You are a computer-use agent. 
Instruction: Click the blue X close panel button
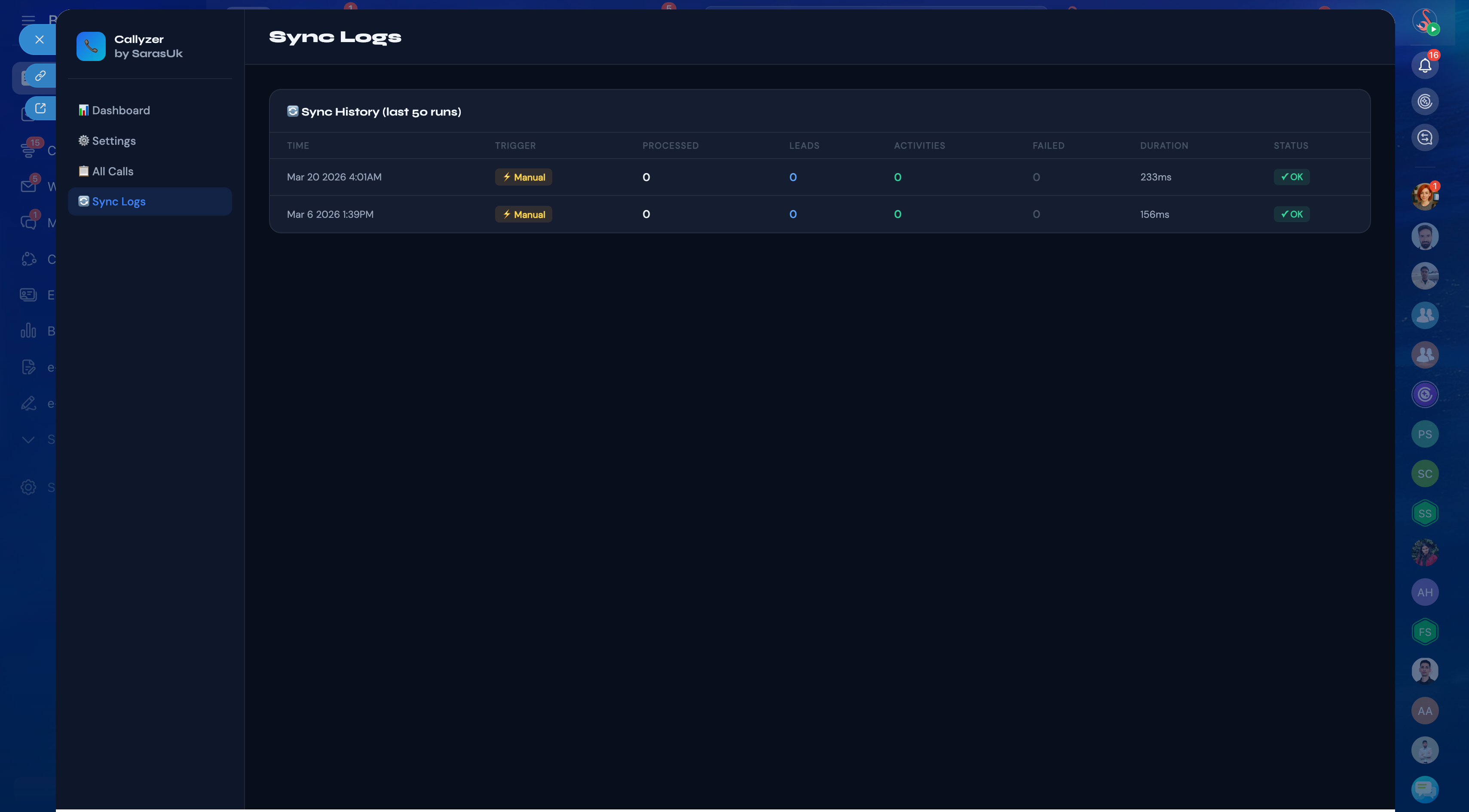point(39,40)
